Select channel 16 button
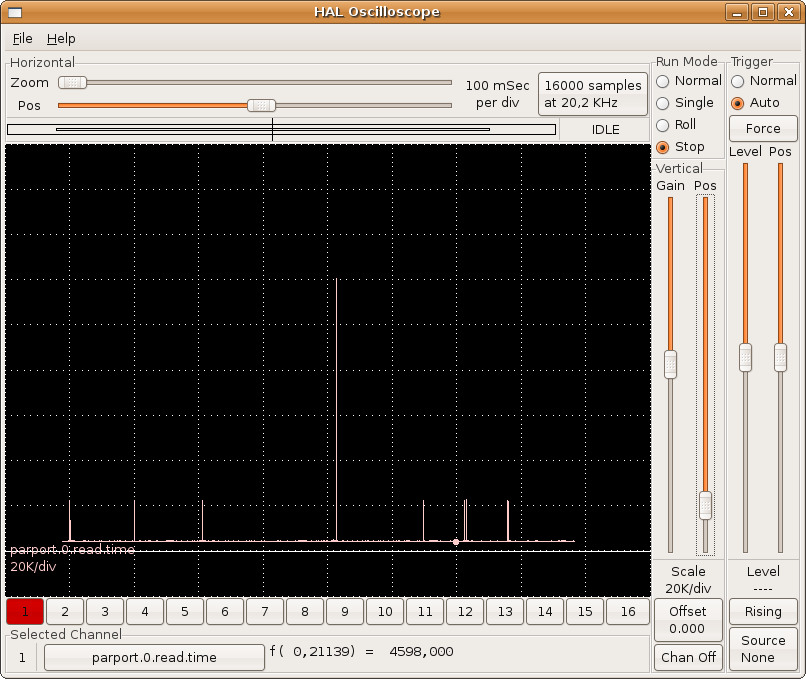 pos(628,612)
